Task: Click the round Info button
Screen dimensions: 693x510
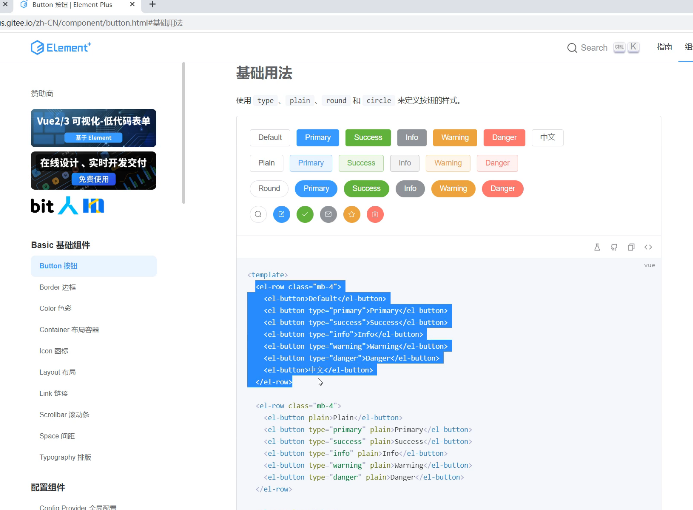Action: coord(410,189)
